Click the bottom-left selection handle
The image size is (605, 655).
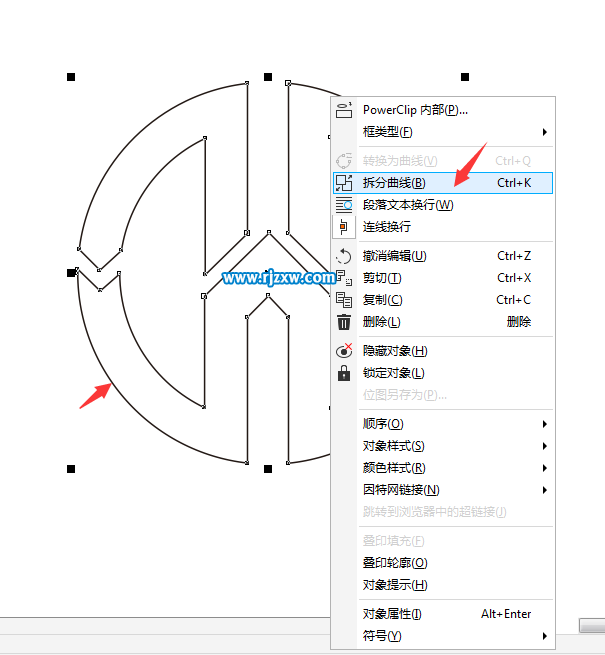pyautogui.click(x=71, y=469)
